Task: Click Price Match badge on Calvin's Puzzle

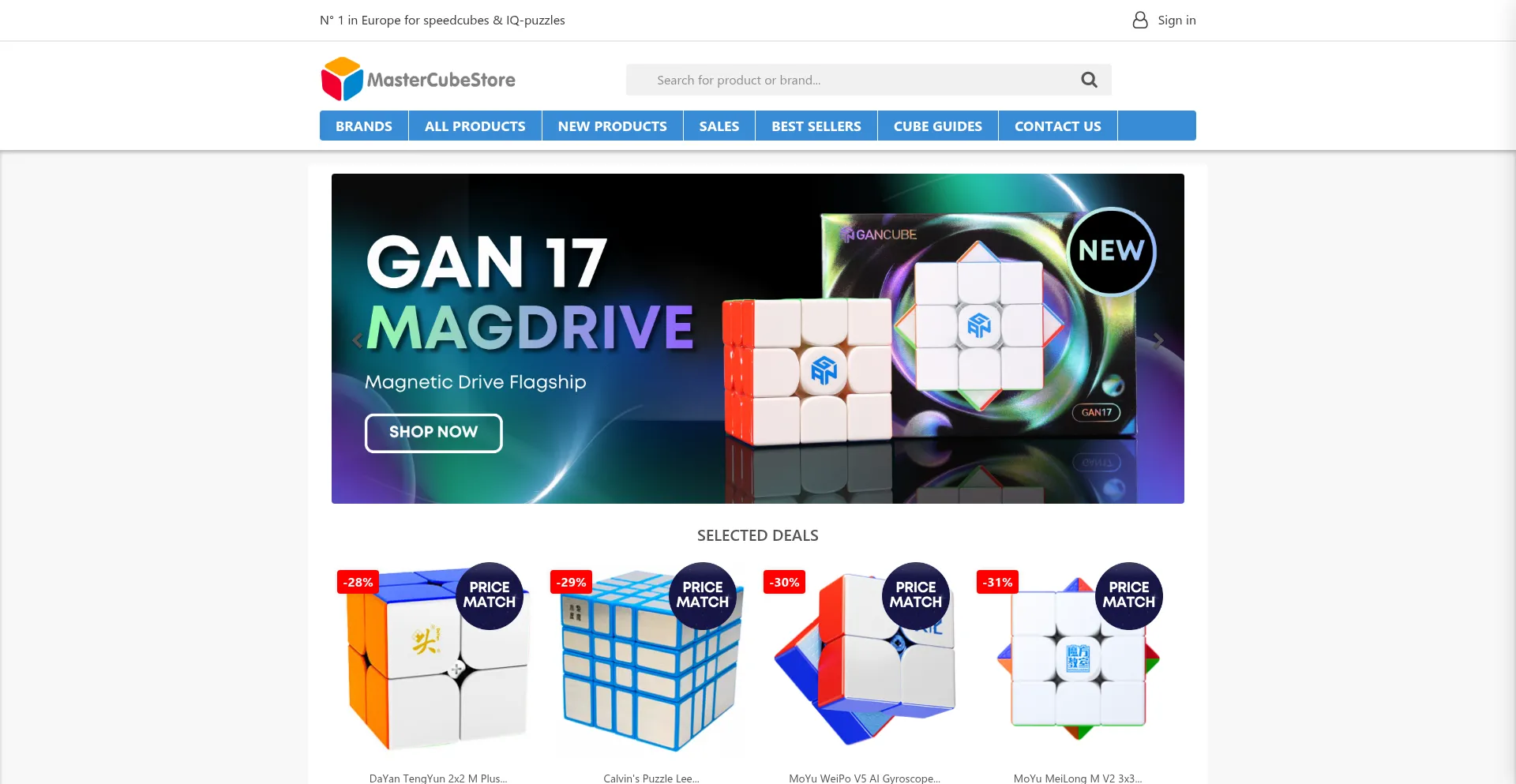Action: [x=703, y=595]
